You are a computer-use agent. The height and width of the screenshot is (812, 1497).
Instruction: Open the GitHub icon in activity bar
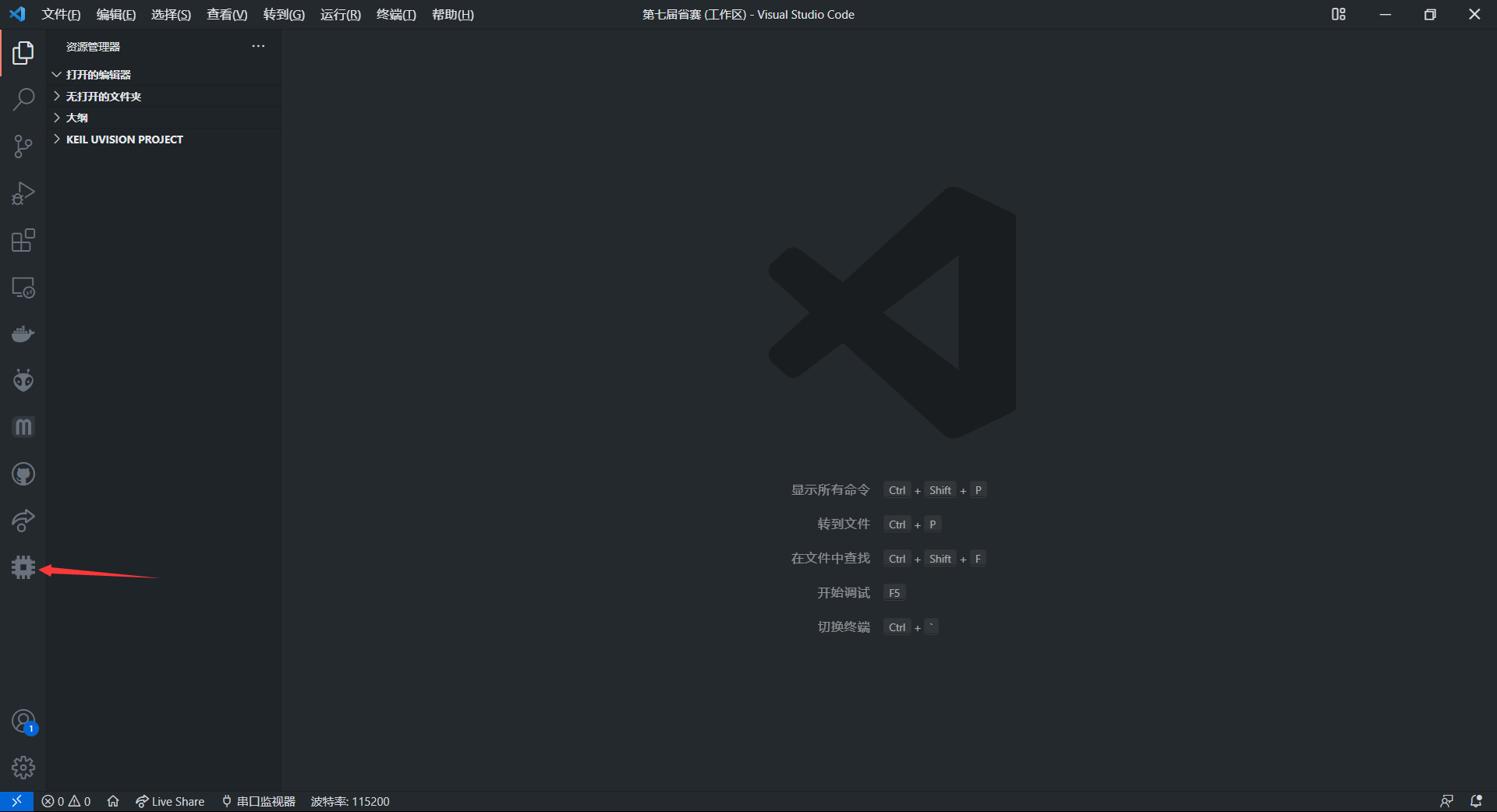click(x=23, y=474)
